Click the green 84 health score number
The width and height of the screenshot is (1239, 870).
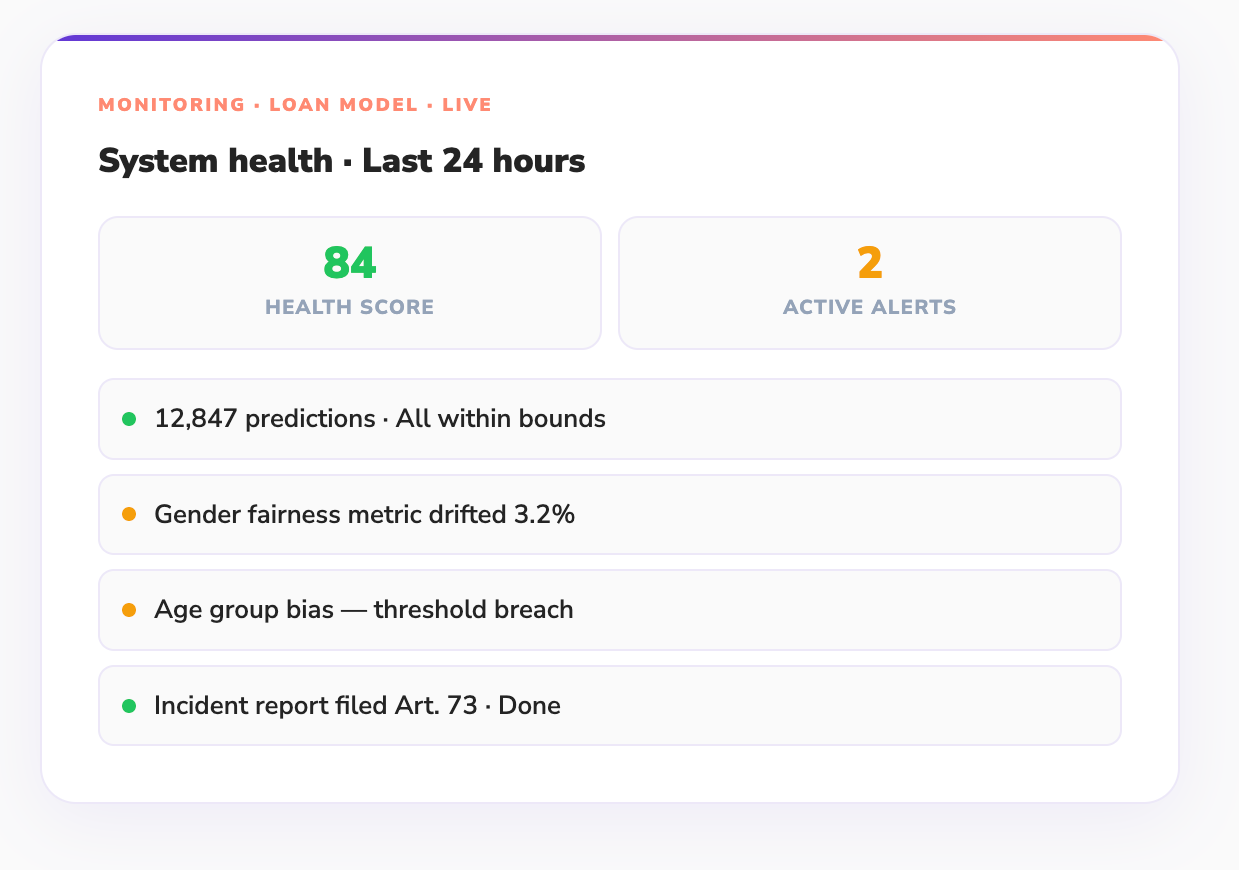click(x=349, y=262)
